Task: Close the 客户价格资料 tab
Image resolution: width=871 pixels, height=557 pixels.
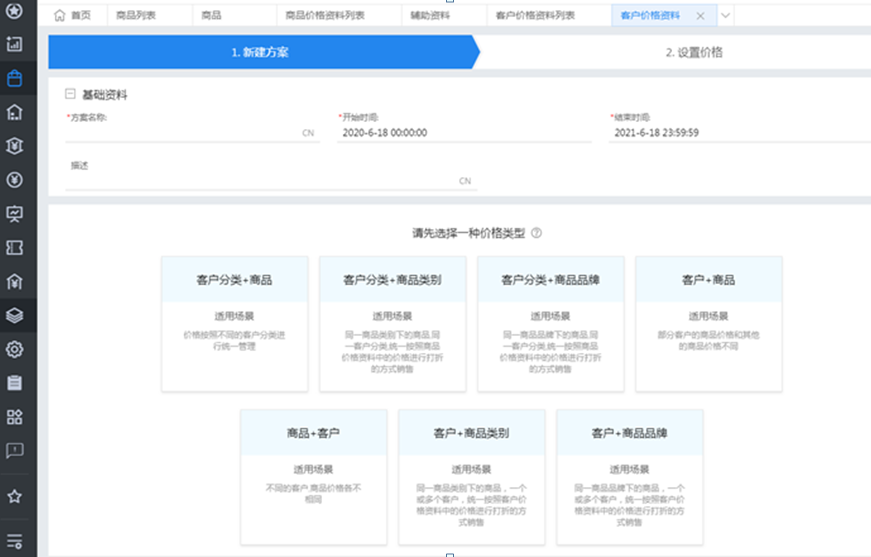Action: click(x=700, y=16)
